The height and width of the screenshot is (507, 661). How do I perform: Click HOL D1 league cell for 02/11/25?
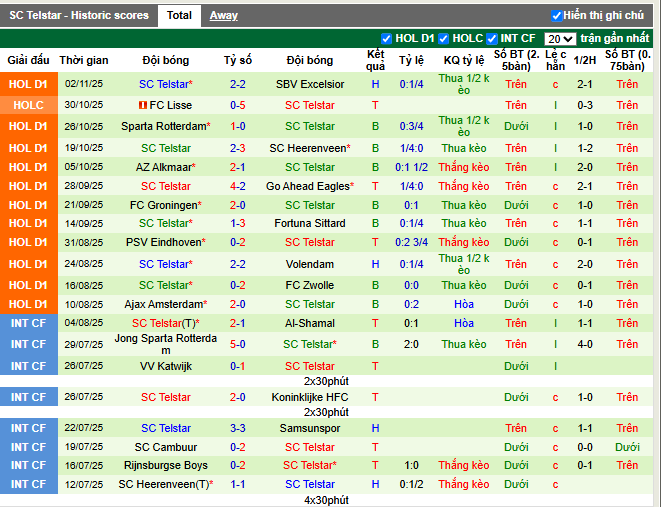(x=29, y=84)
